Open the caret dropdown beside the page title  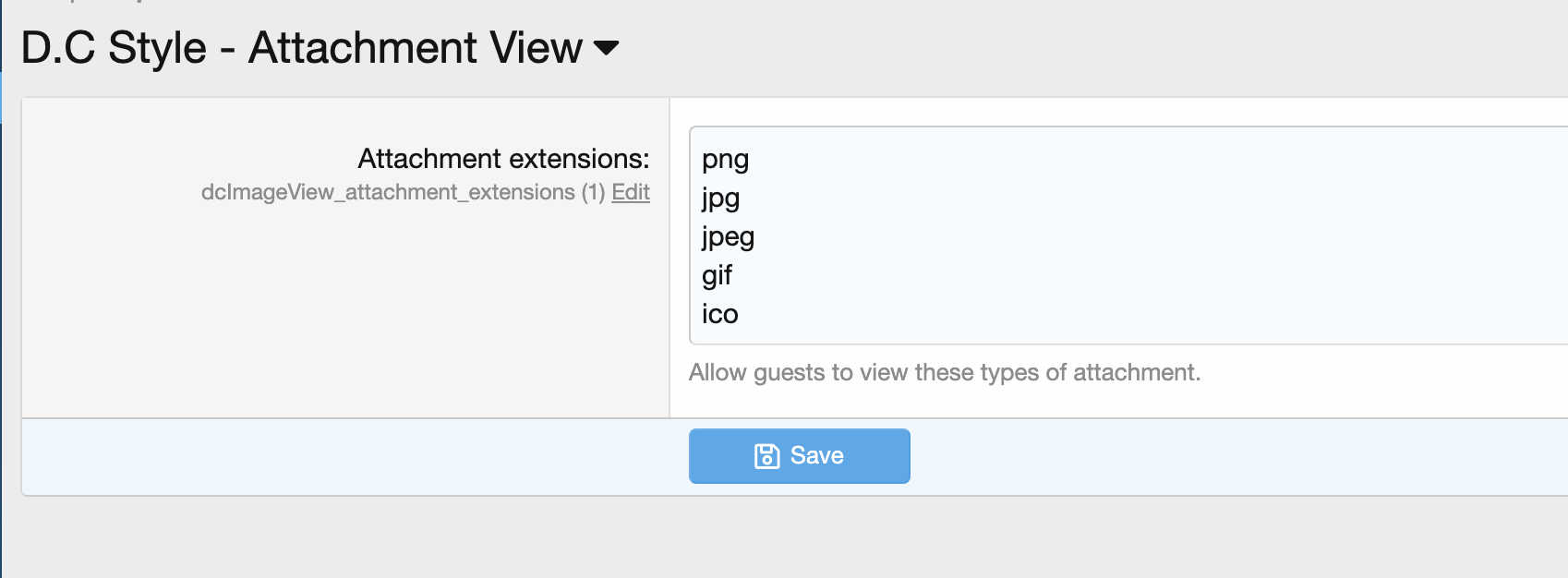click(x=606, y=48)
